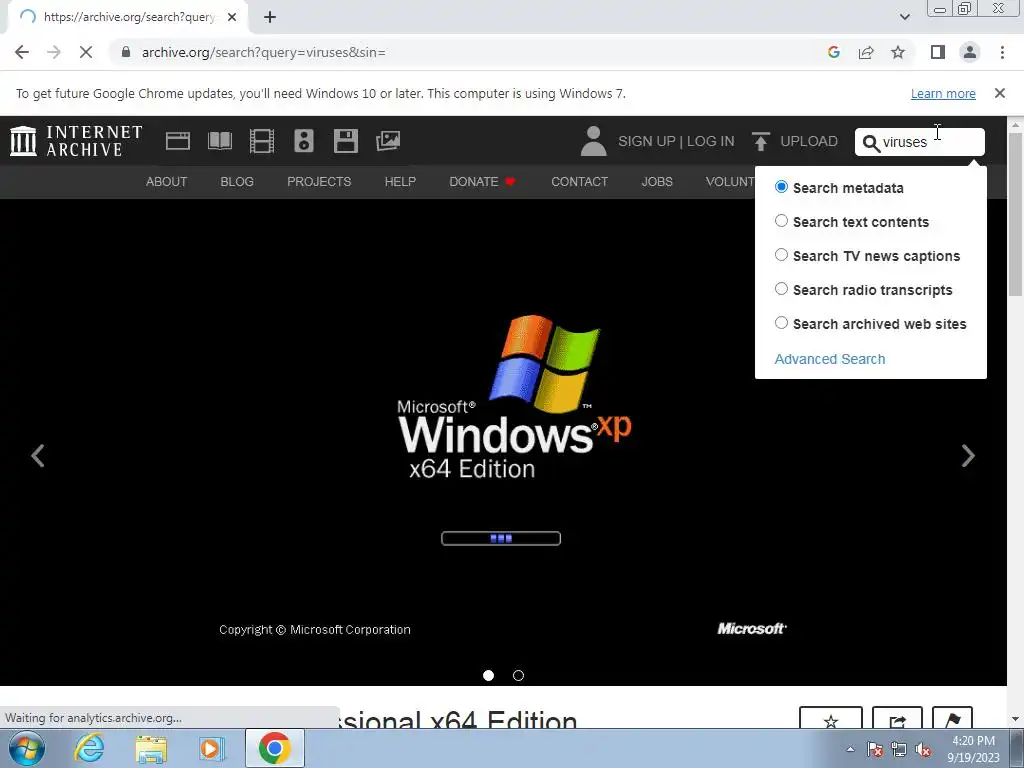Open the Images icon

pyautogui.click(x=388, y=141)
